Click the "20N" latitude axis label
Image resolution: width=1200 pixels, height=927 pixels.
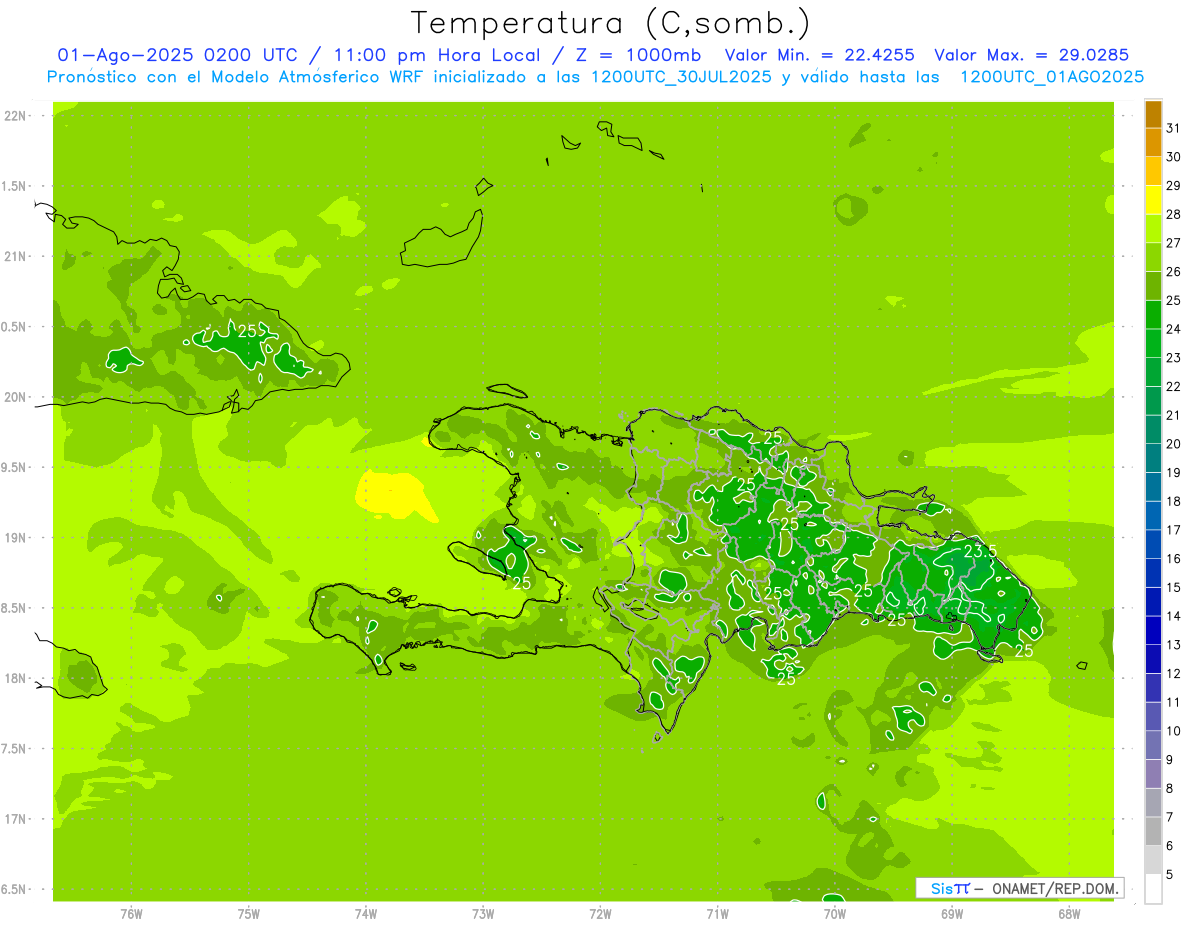coord(14,397)
